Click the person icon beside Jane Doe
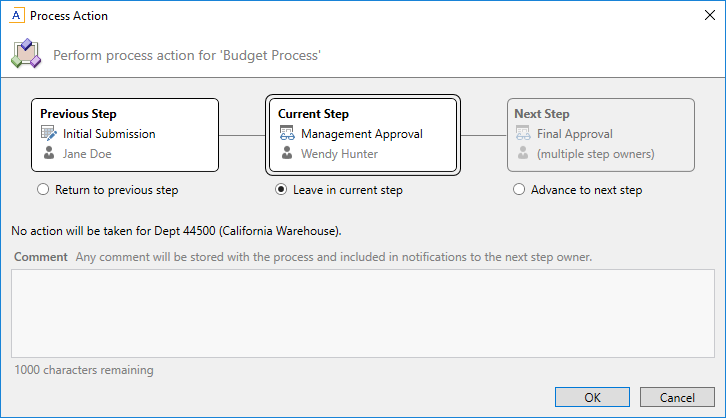 point(50,154)
